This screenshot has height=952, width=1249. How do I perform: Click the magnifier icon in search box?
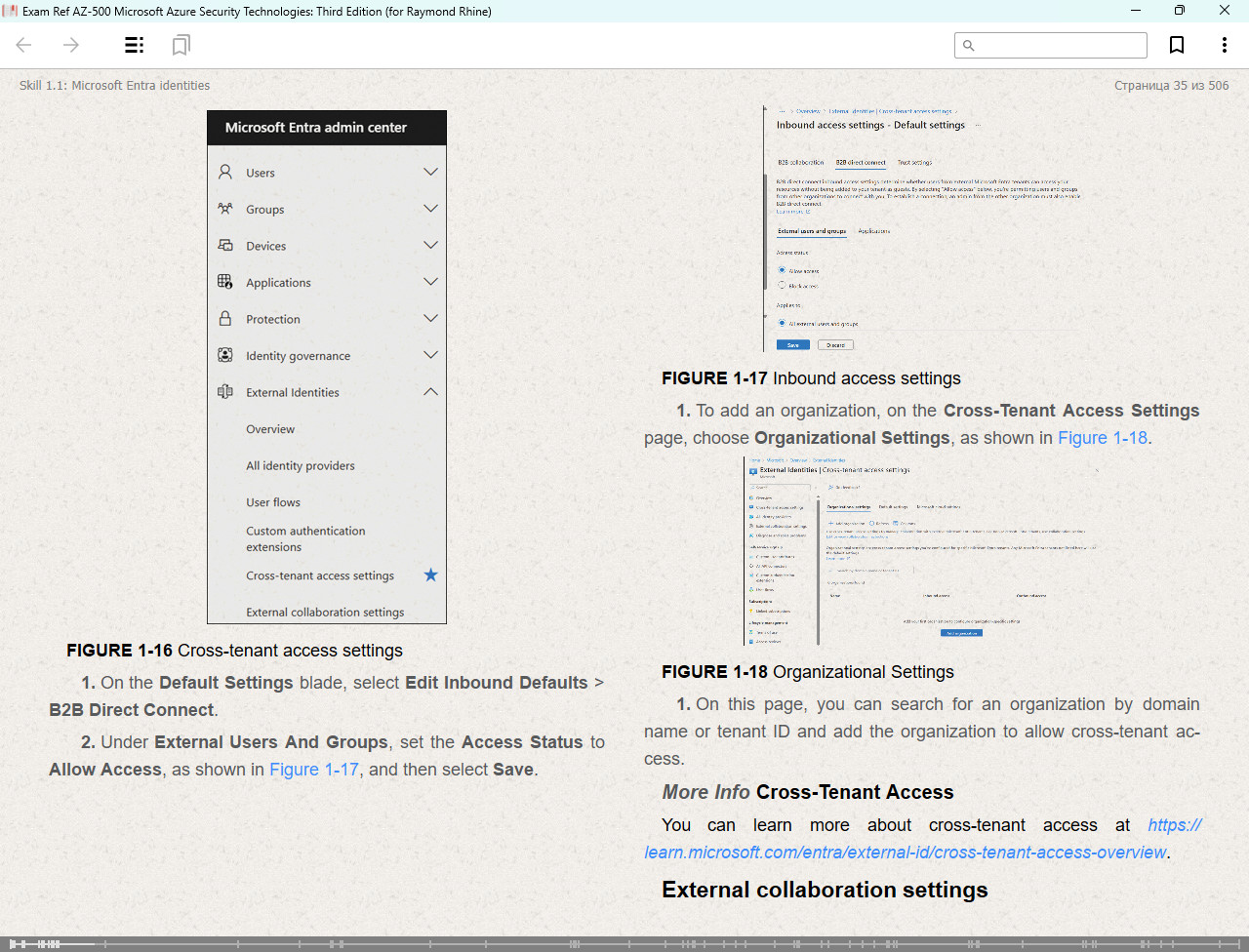click(969, 45)
